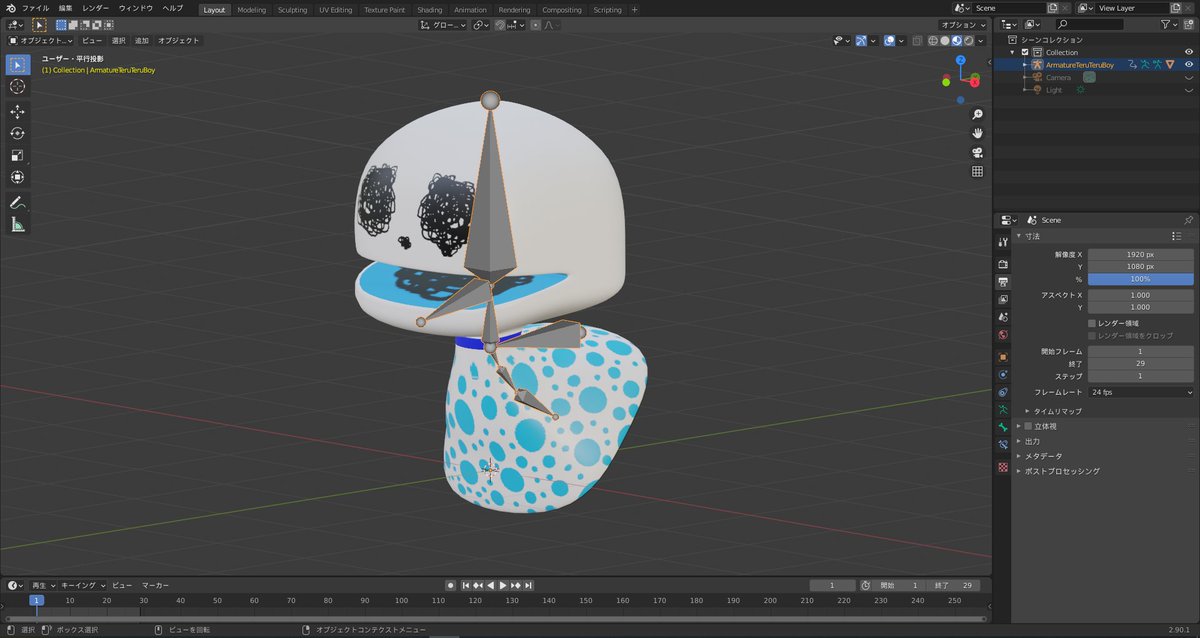Image resolution: width=1200 pixels, height=638 pixels.
Task: Toggle proportional editing button
Action: (537, 25)
